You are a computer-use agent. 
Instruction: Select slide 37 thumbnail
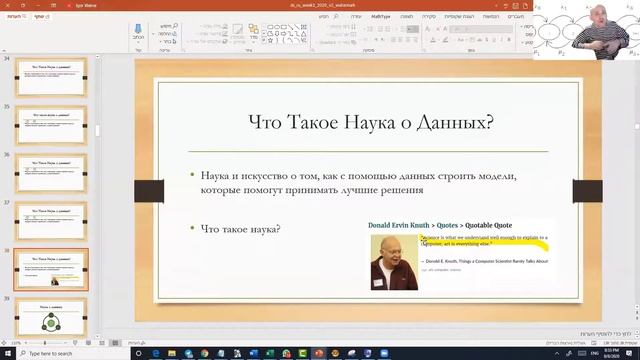(x=51, y=221)
